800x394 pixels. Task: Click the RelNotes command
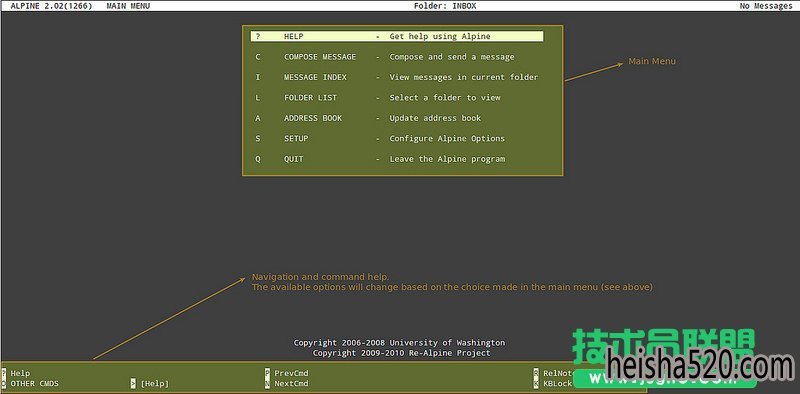[x=558, y=374]
